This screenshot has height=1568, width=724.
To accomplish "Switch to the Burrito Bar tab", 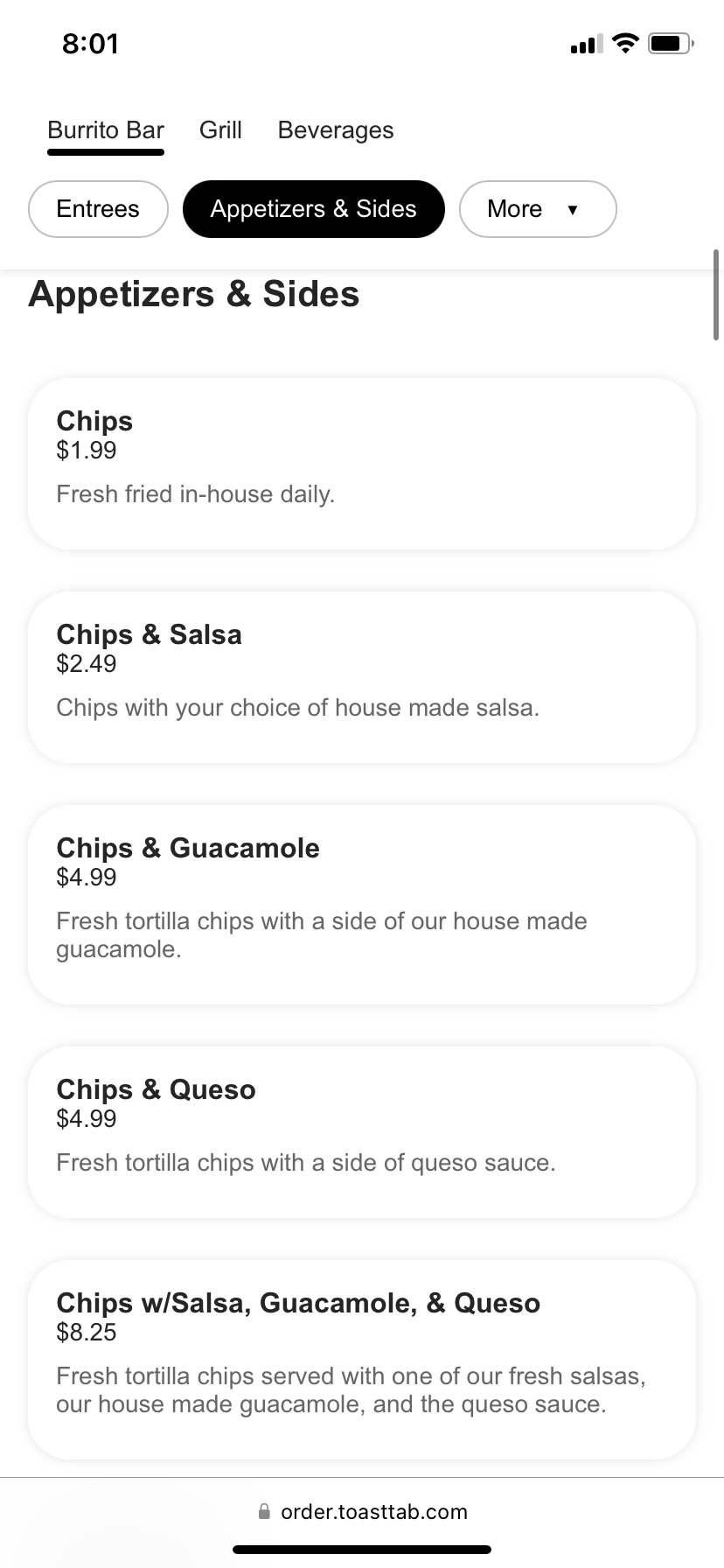I will 106,130.
